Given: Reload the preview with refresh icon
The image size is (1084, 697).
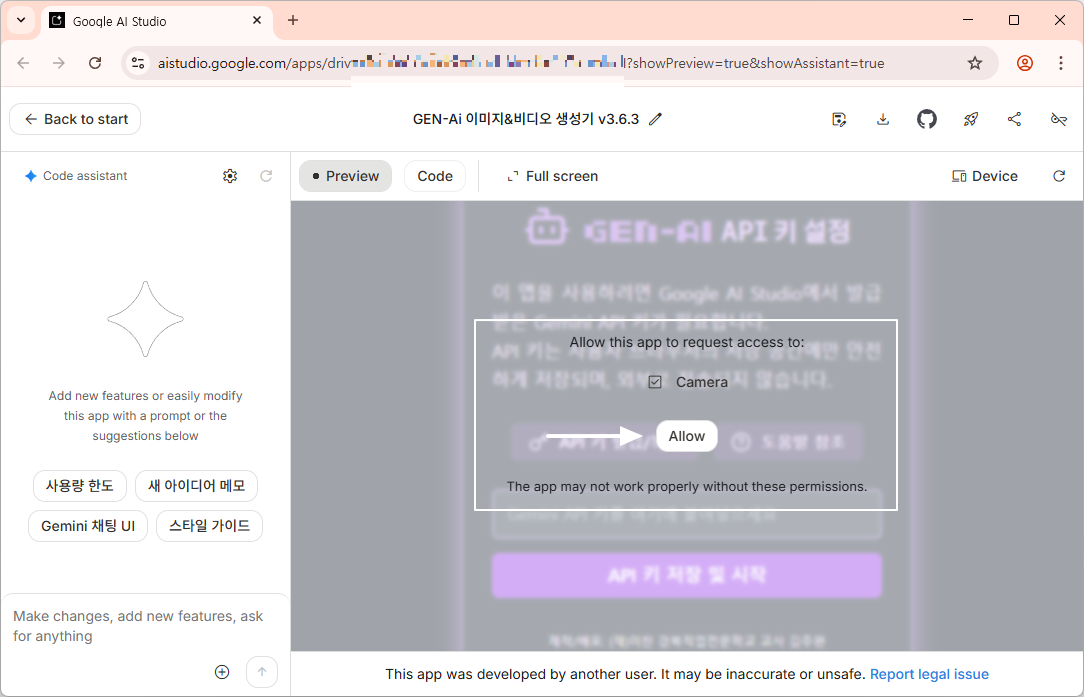Looking at the screenshot, I should coord(1058,176).
